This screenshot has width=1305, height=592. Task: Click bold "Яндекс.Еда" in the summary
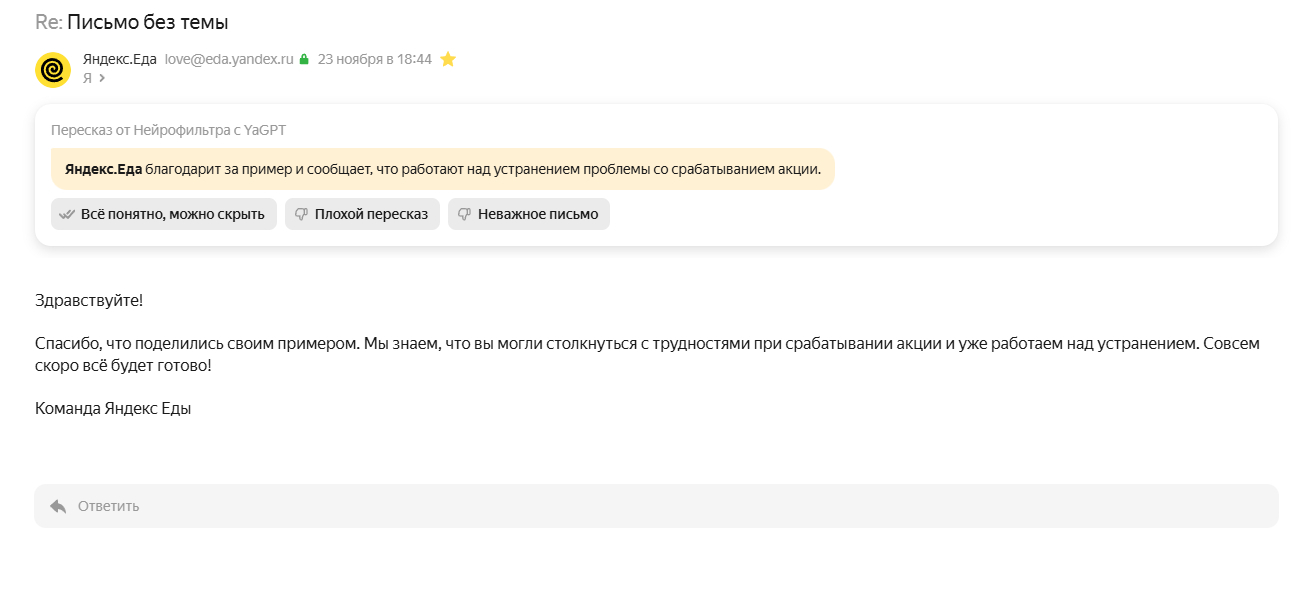tap(103, 169)
